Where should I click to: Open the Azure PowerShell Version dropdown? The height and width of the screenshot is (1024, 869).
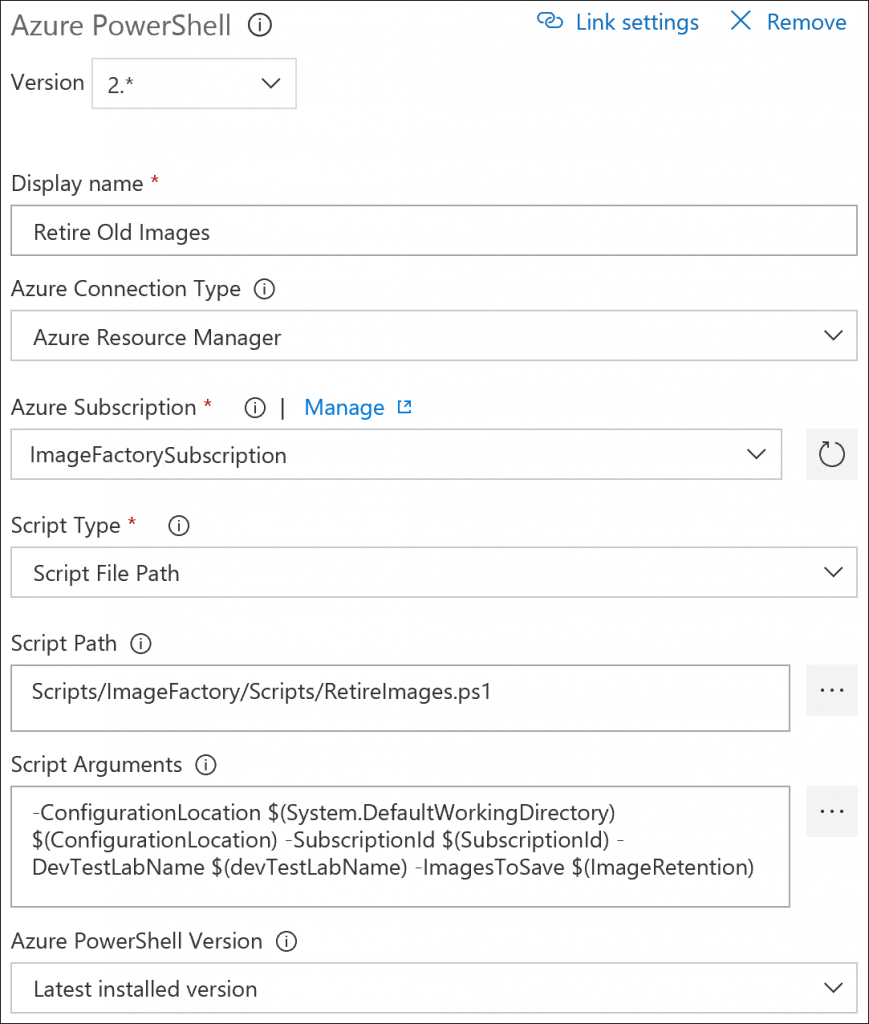(433, 989)
